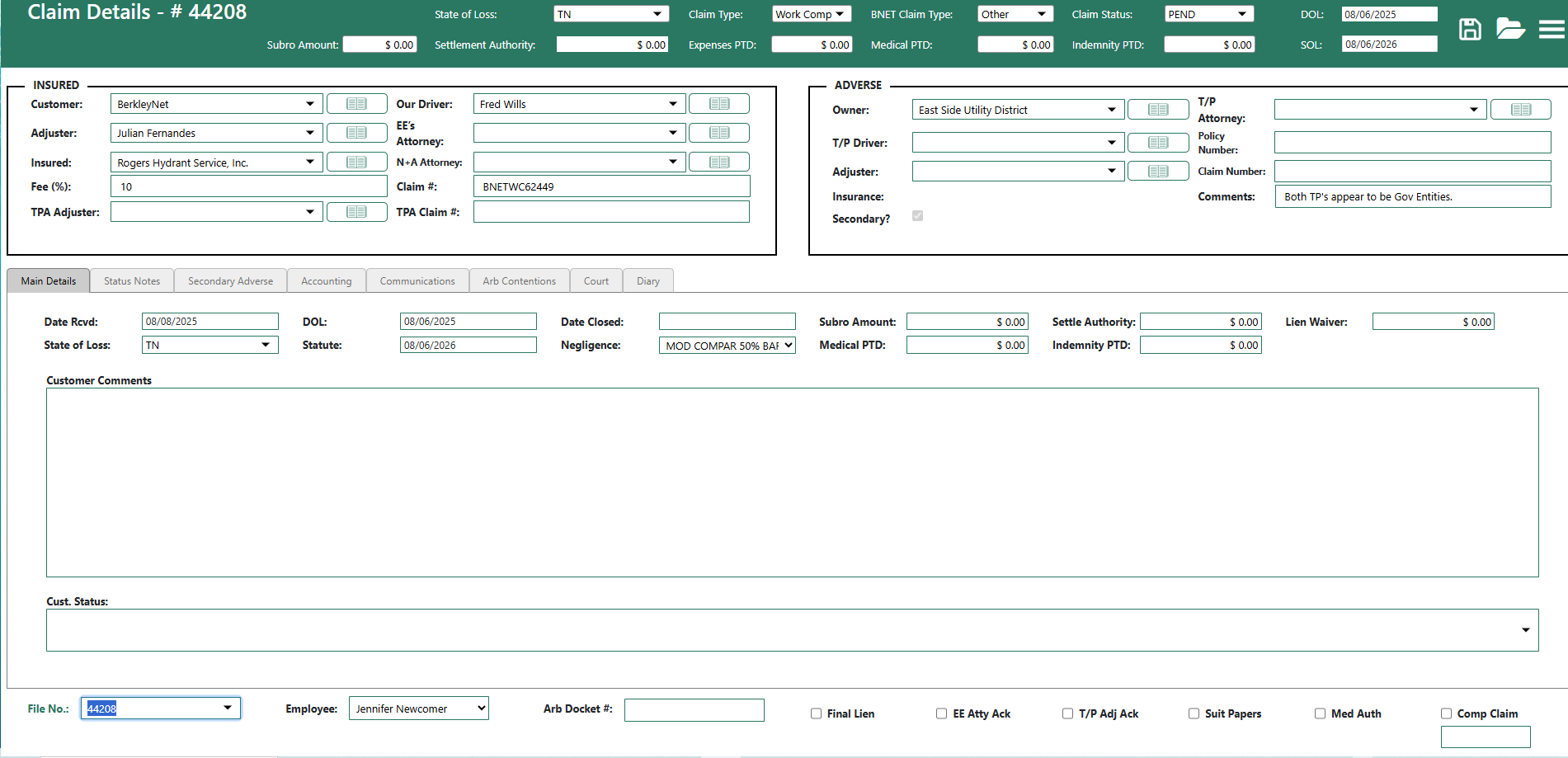
Task: Toggle the Med Auth checkbox
Action: [1320, 713]
